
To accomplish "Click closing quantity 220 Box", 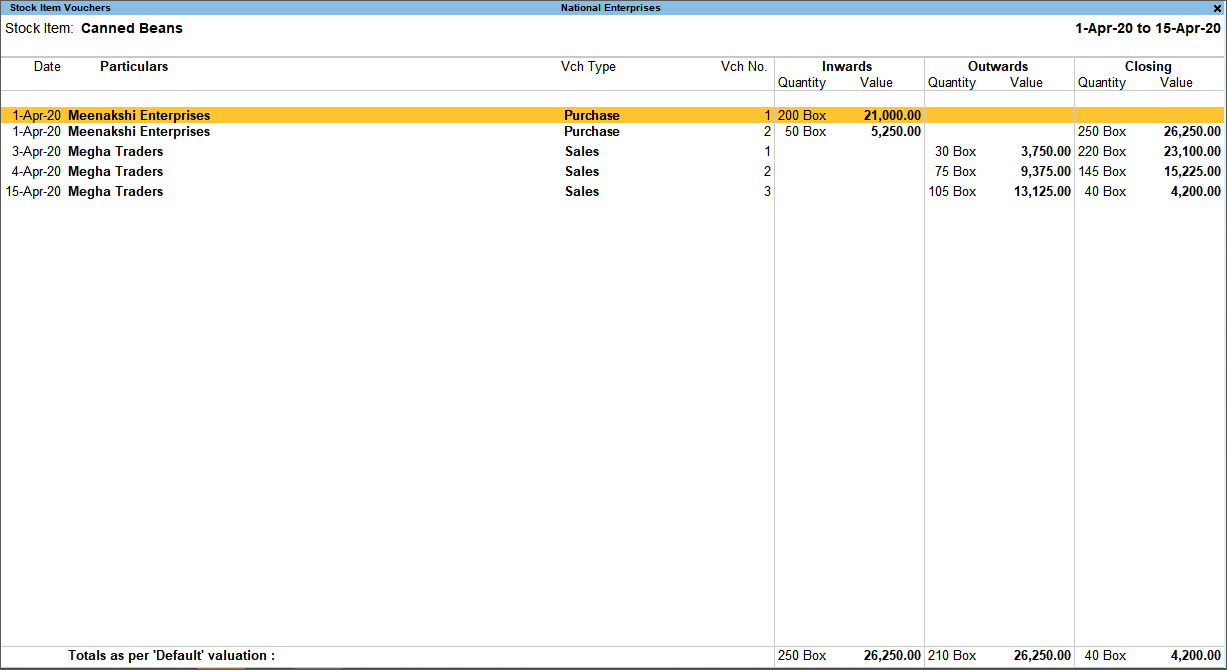I will 1102,152.
